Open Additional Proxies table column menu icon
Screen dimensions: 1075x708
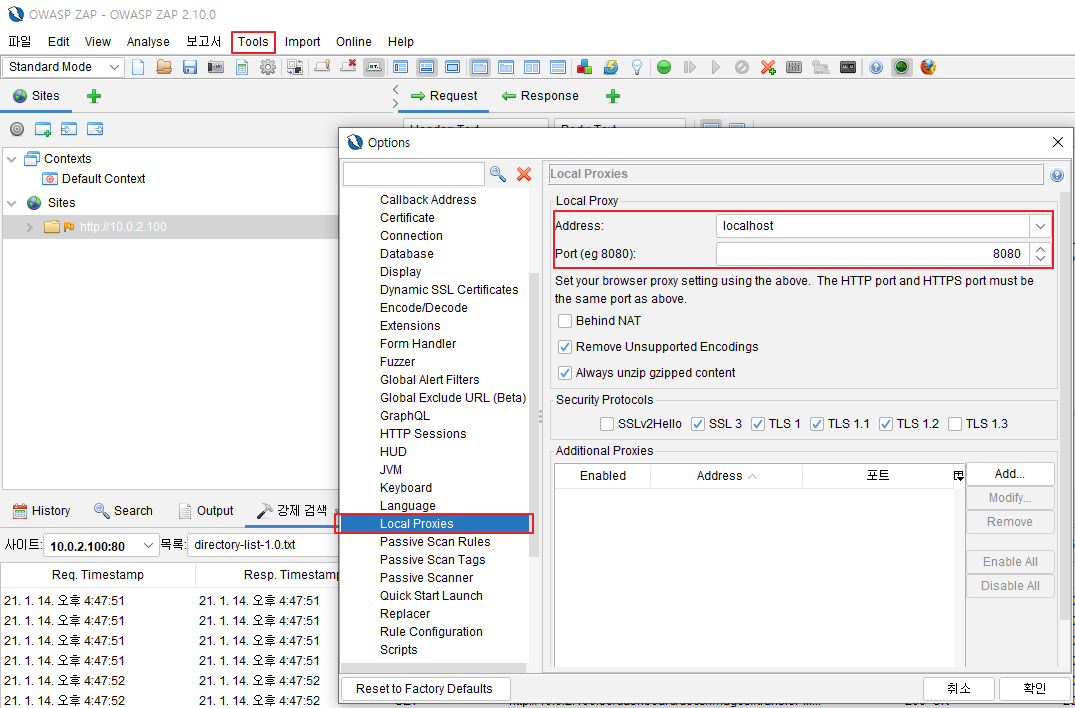pyautogui.click(x=958, y=476)
